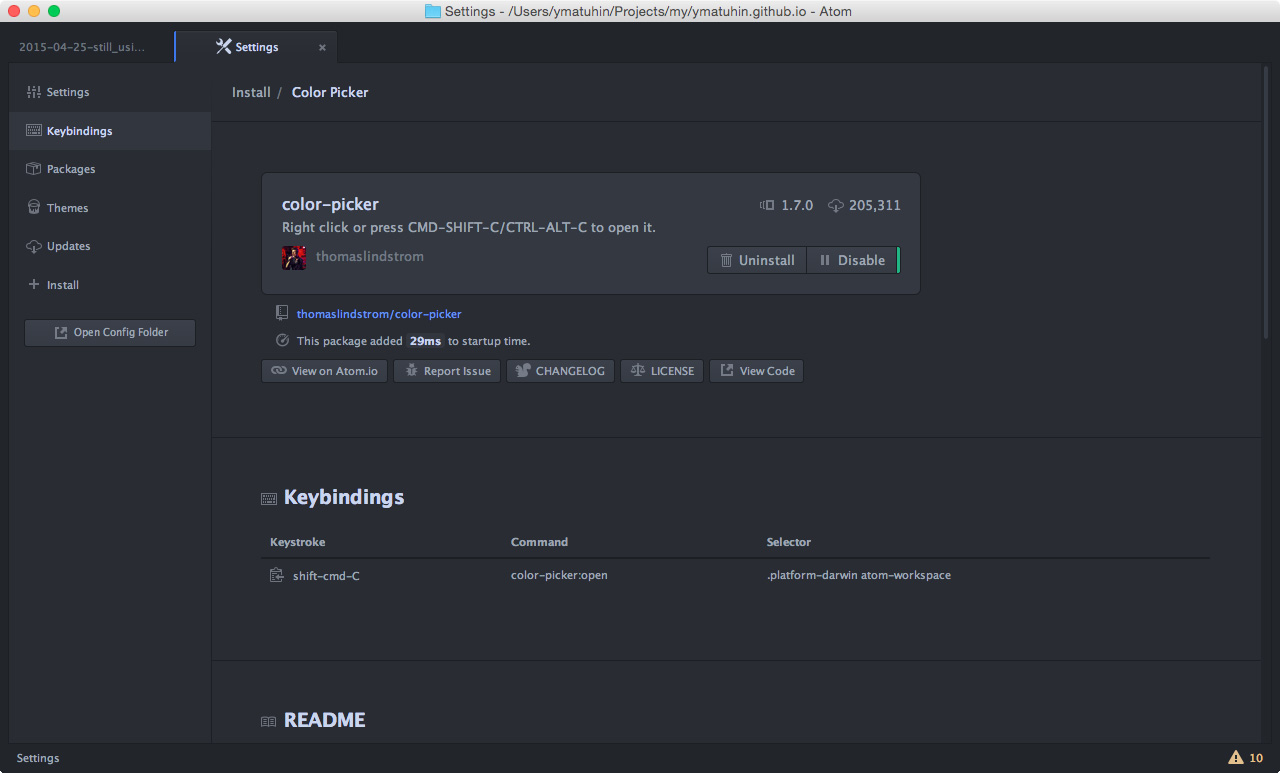Image resolution: width=1280 pixels, height=773 pixels.
Task: Click the folder icon in window title
Action: 433,11
